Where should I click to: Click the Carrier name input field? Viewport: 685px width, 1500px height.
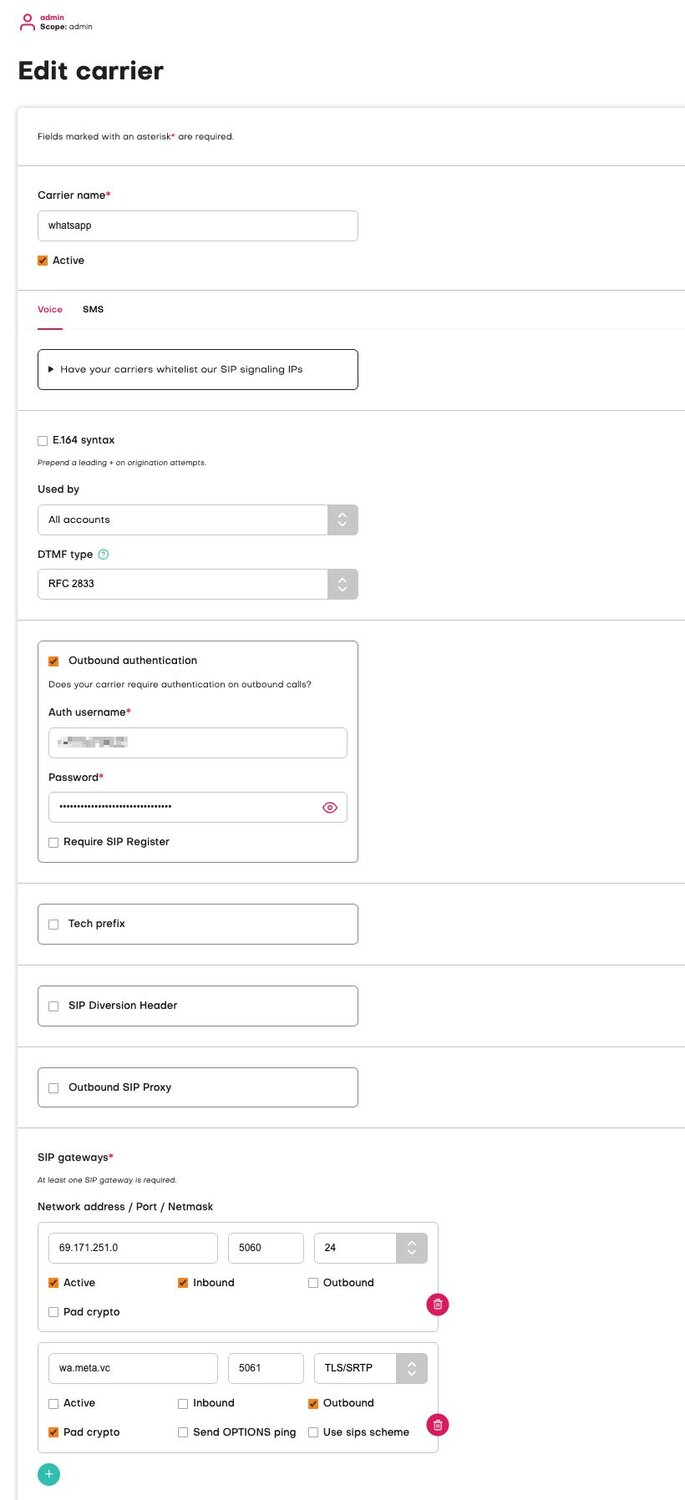coord(197,226)
